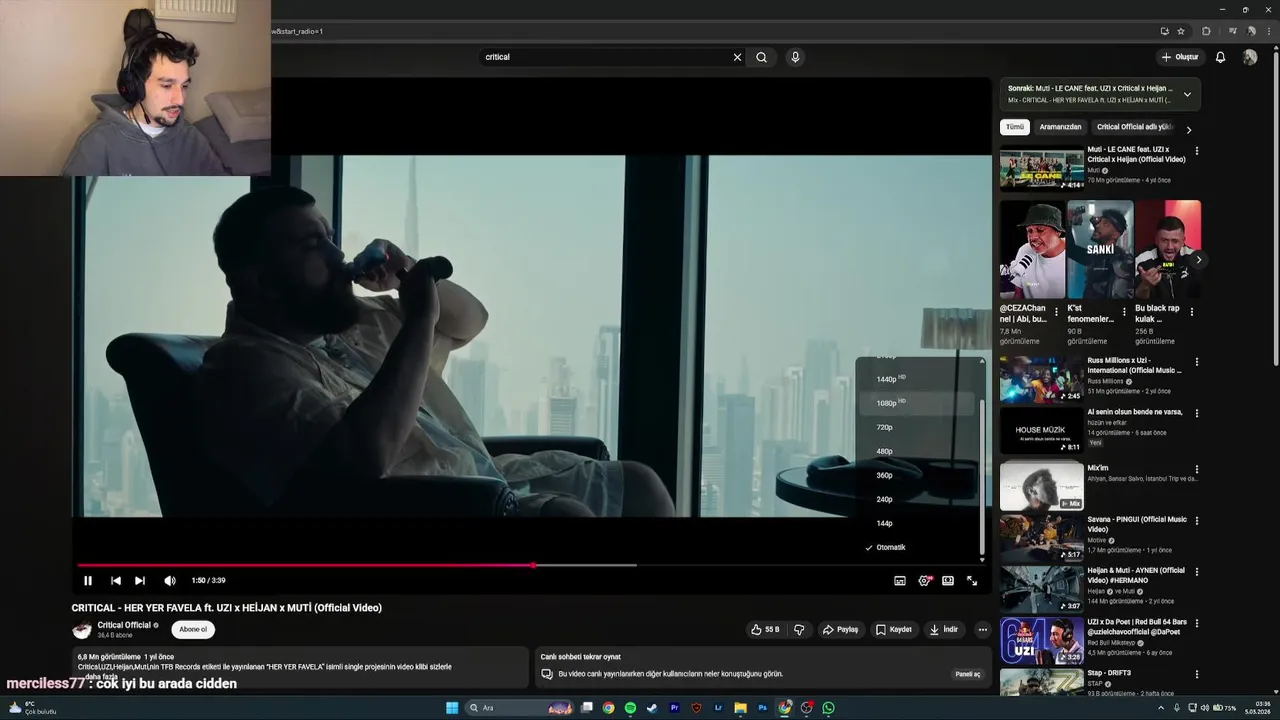1280x720 pixels.
Task: Open Steam from the taskbar
Action: [652, 708]
